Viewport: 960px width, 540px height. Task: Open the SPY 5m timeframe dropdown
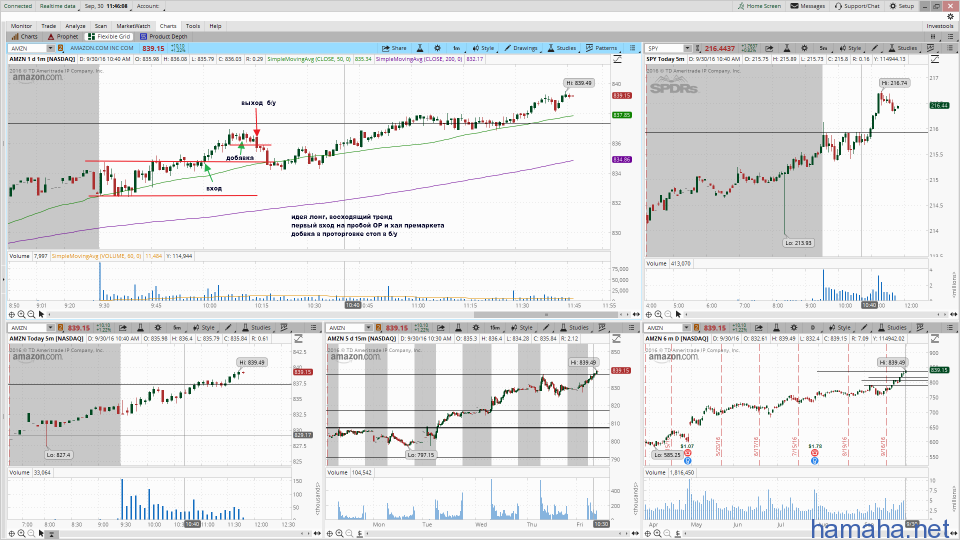click(823, 48)
